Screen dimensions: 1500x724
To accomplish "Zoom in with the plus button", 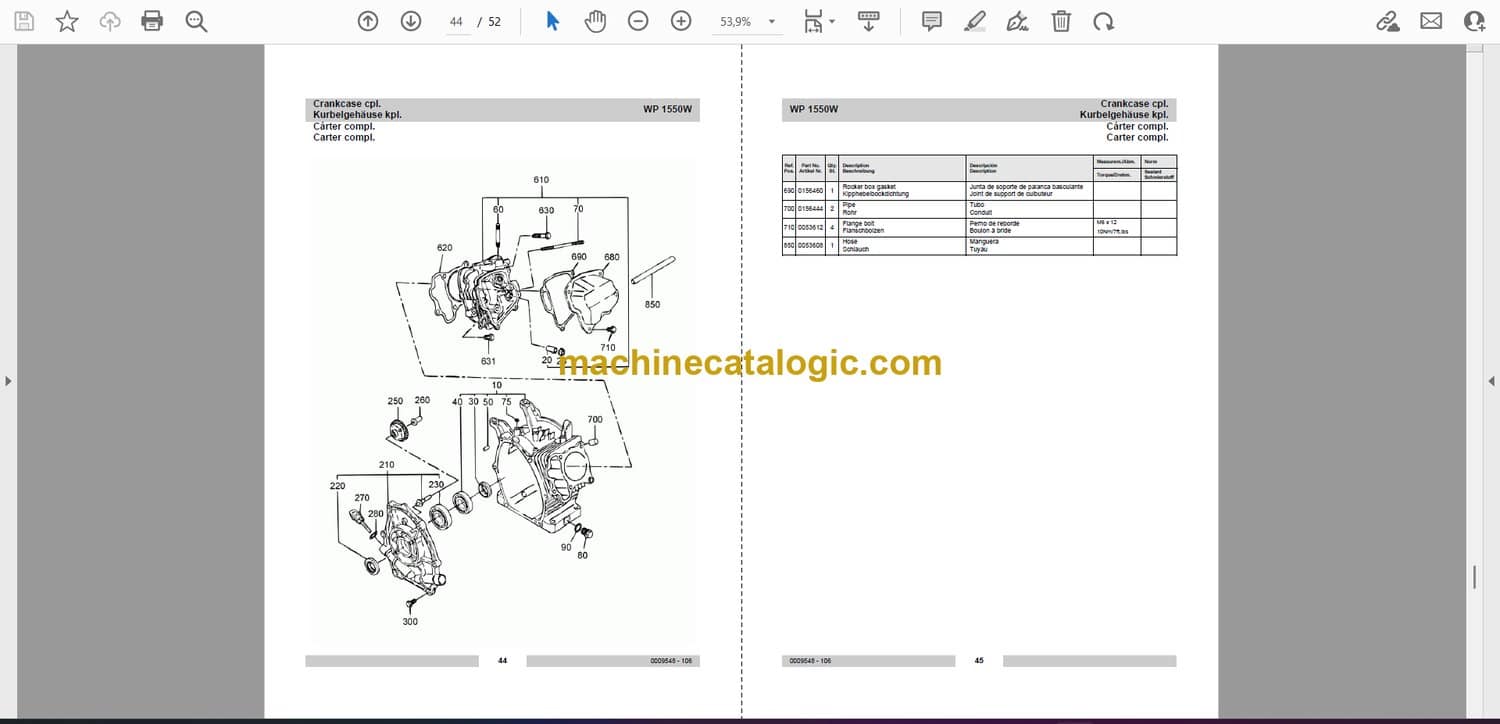I will coord(681,21).
